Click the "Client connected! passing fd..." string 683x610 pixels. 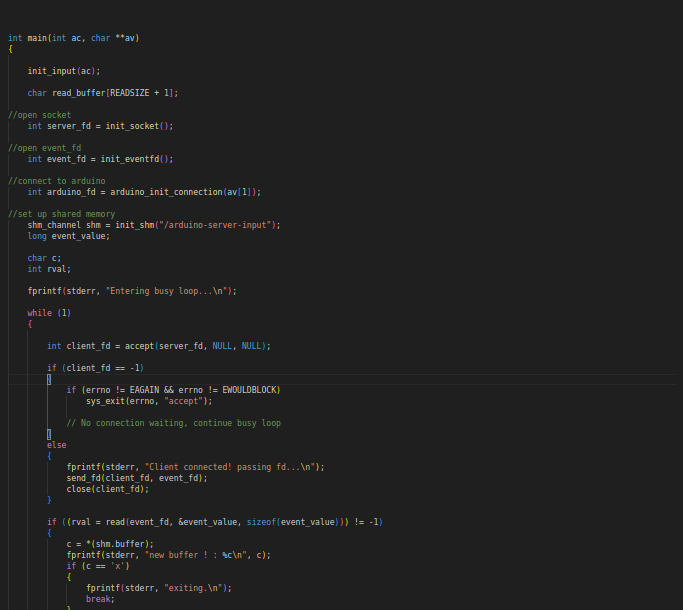(x=230, y=467)
